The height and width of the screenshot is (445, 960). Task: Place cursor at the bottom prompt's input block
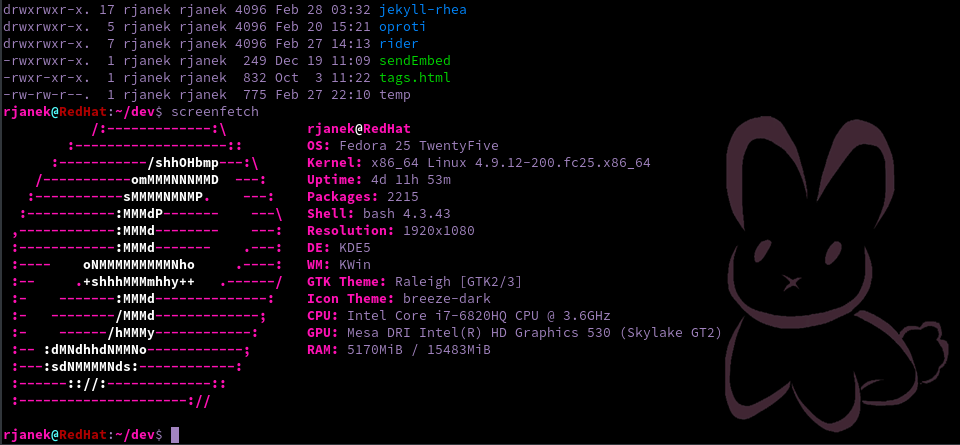click(x=176, y=435)
